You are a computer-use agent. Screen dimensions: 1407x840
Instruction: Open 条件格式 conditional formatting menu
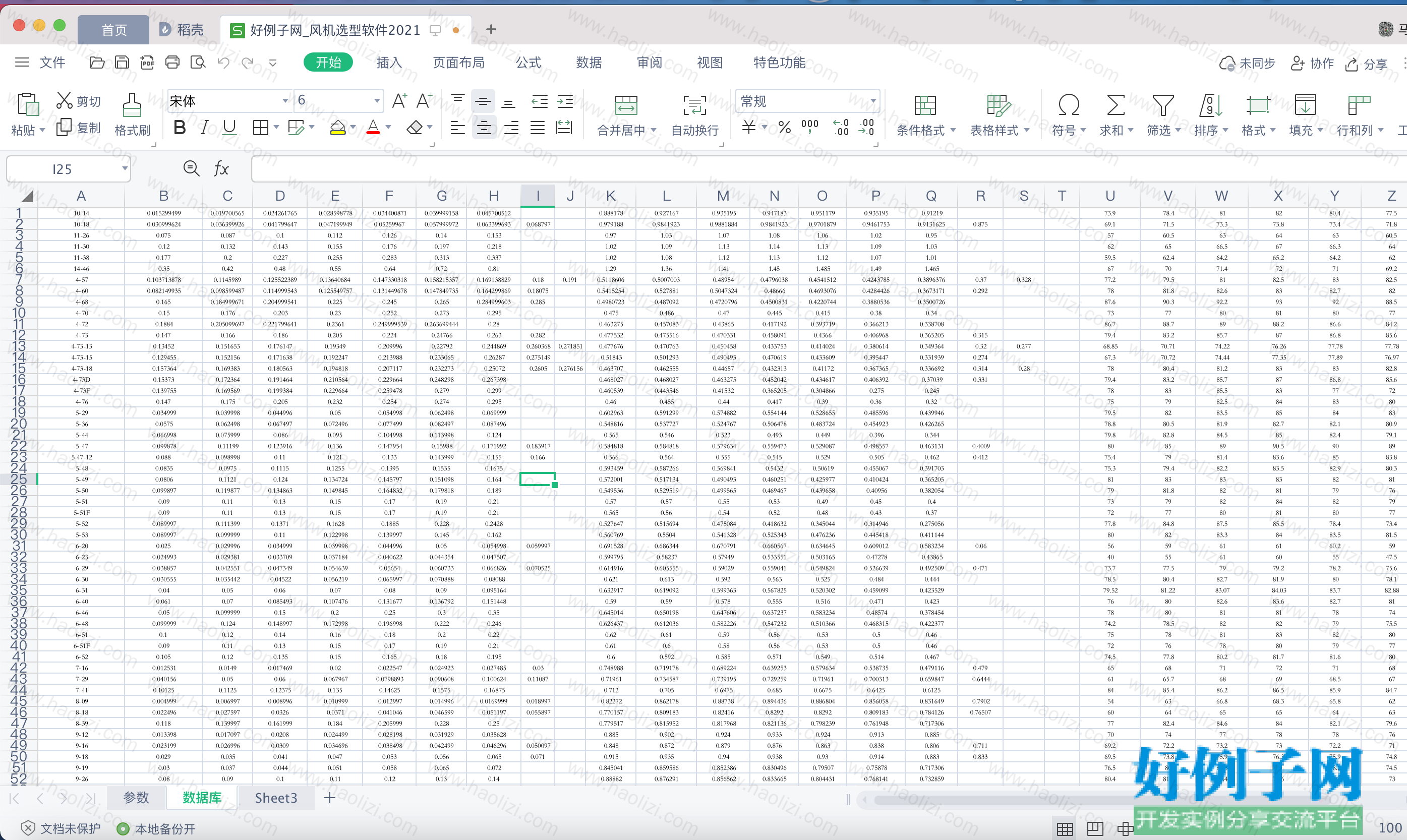pyautogui.click(x=925, y=115)
